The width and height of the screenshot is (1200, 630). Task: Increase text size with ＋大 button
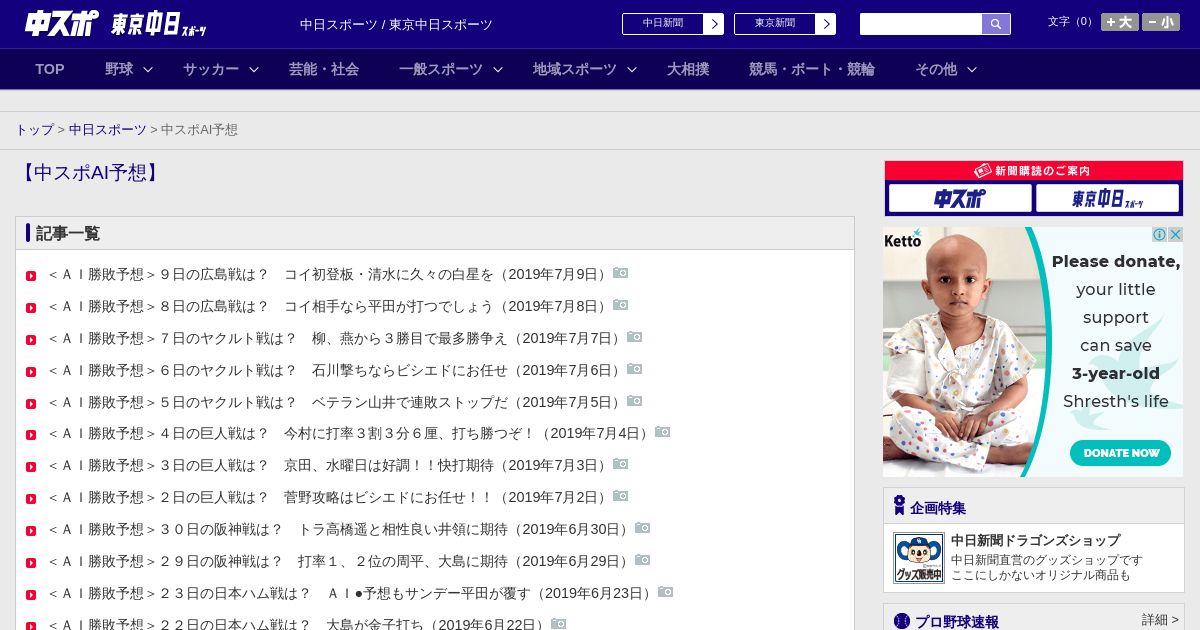click(x=1119, y=22)
